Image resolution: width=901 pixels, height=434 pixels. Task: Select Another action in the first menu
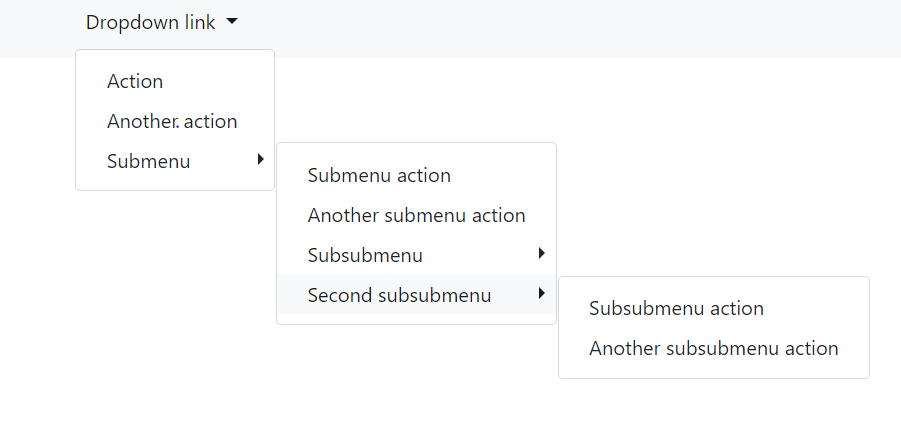pyautogui.click(x=172, y=122)
